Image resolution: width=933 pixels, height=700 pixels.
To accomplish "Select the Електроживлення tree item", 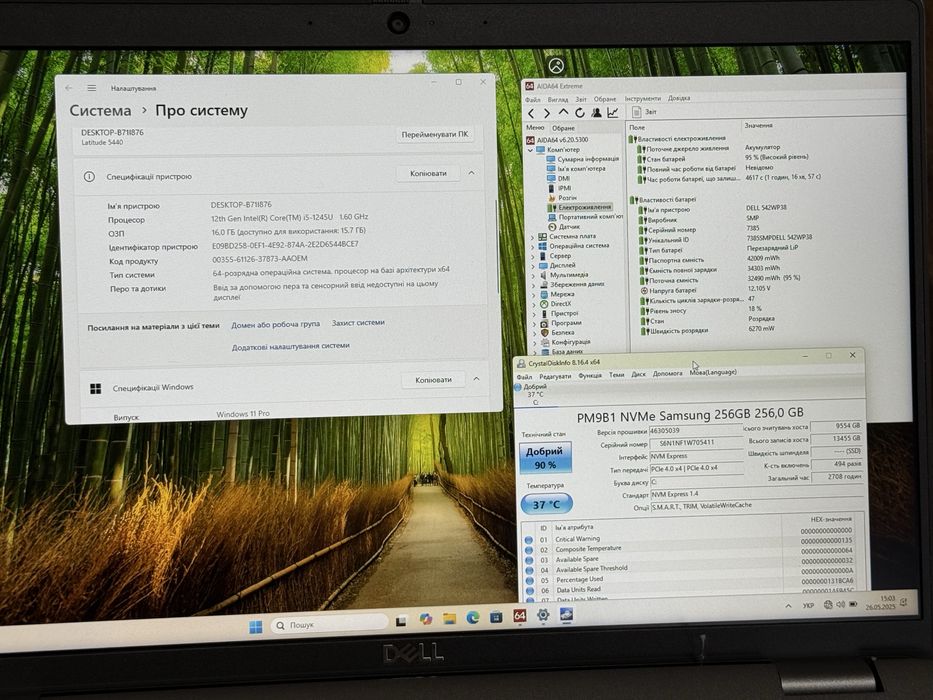I will pos(580,207).
